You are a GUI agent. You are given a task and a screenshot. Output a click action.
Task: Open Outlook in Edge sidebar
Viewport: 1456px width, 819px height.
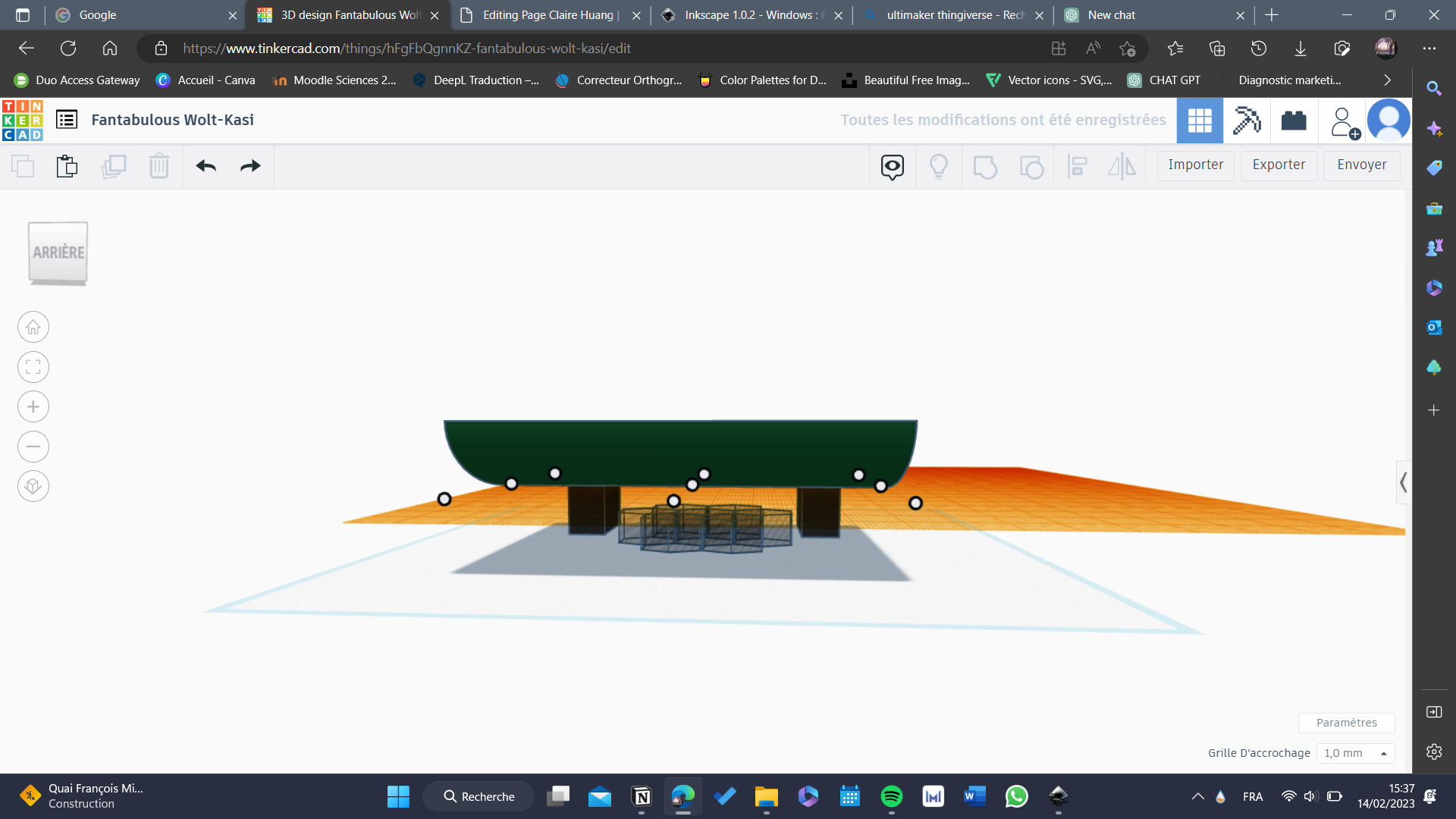point(1433,328)
